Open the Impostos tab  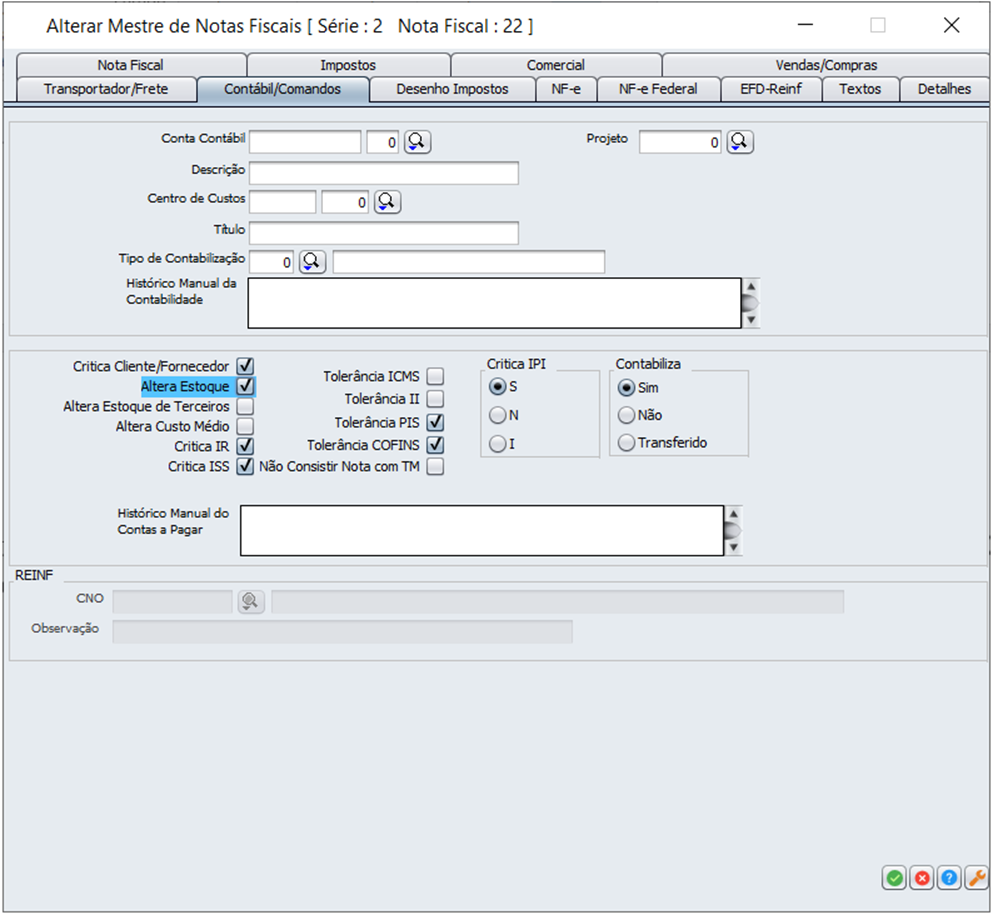[x=348, y=65]
